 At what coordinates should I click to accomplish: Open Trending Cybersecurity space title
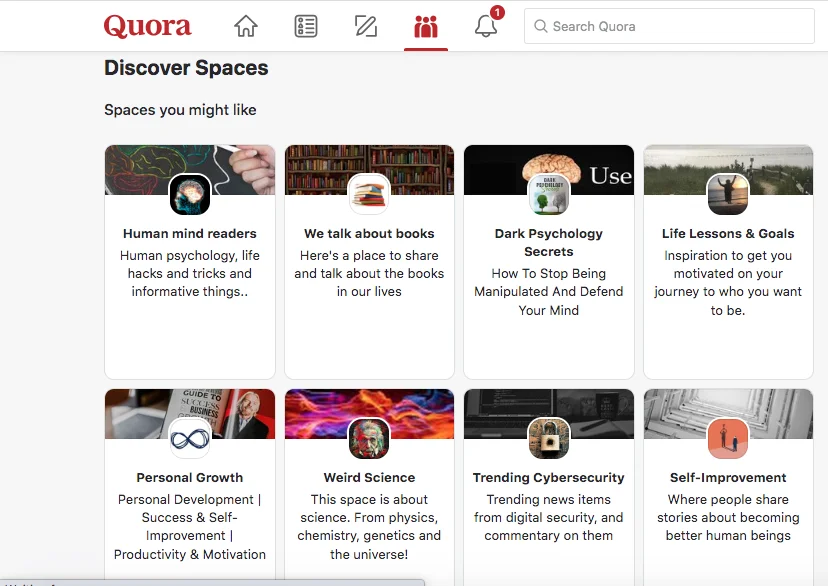click(549, 477)
